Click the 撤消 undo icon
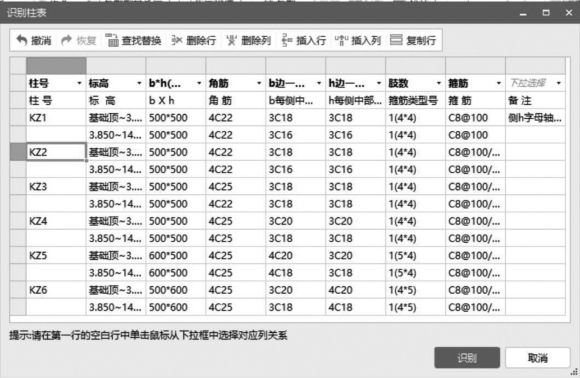The image size is (580, 378). coord(22,40)
